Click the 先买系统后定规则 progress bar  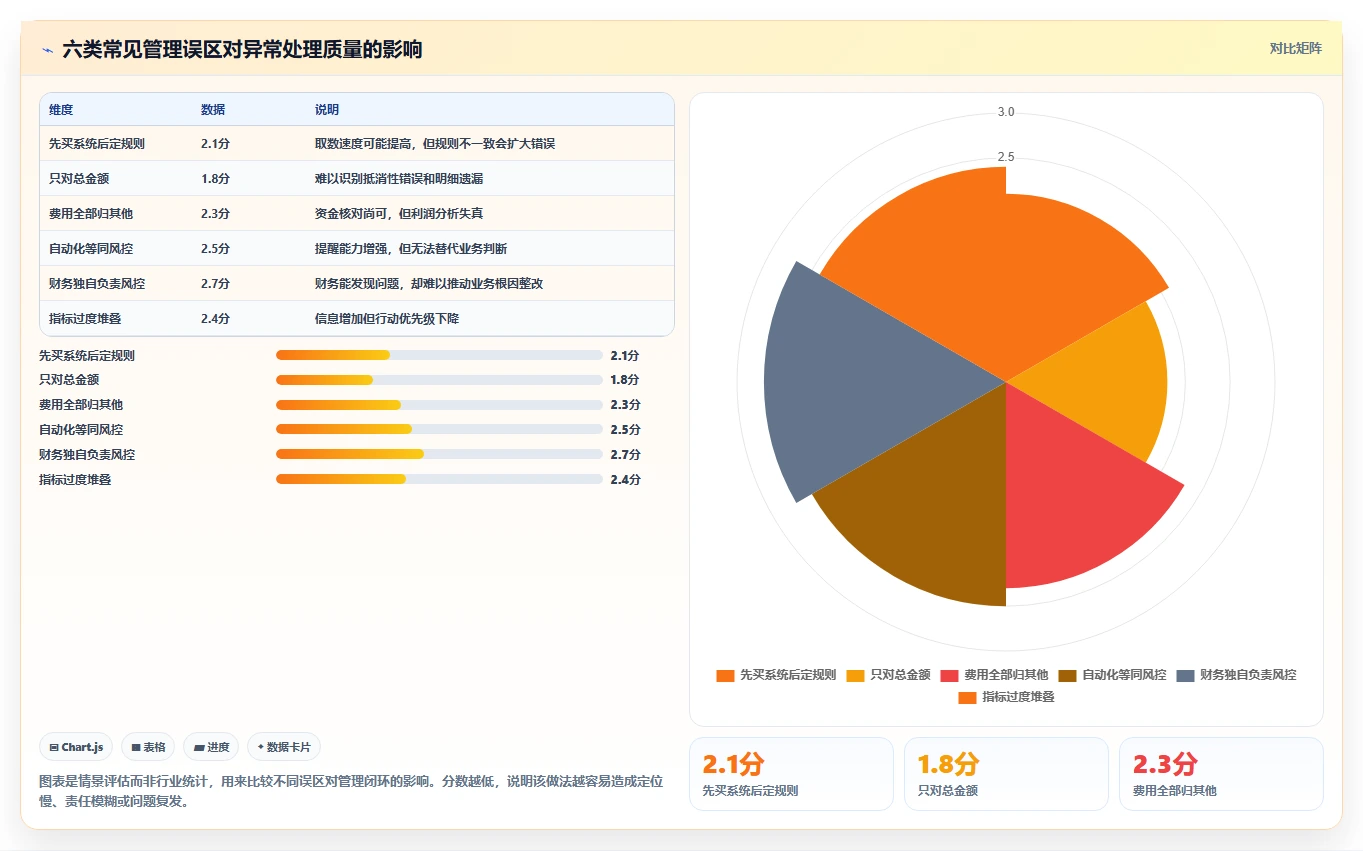tap(439, 355)
